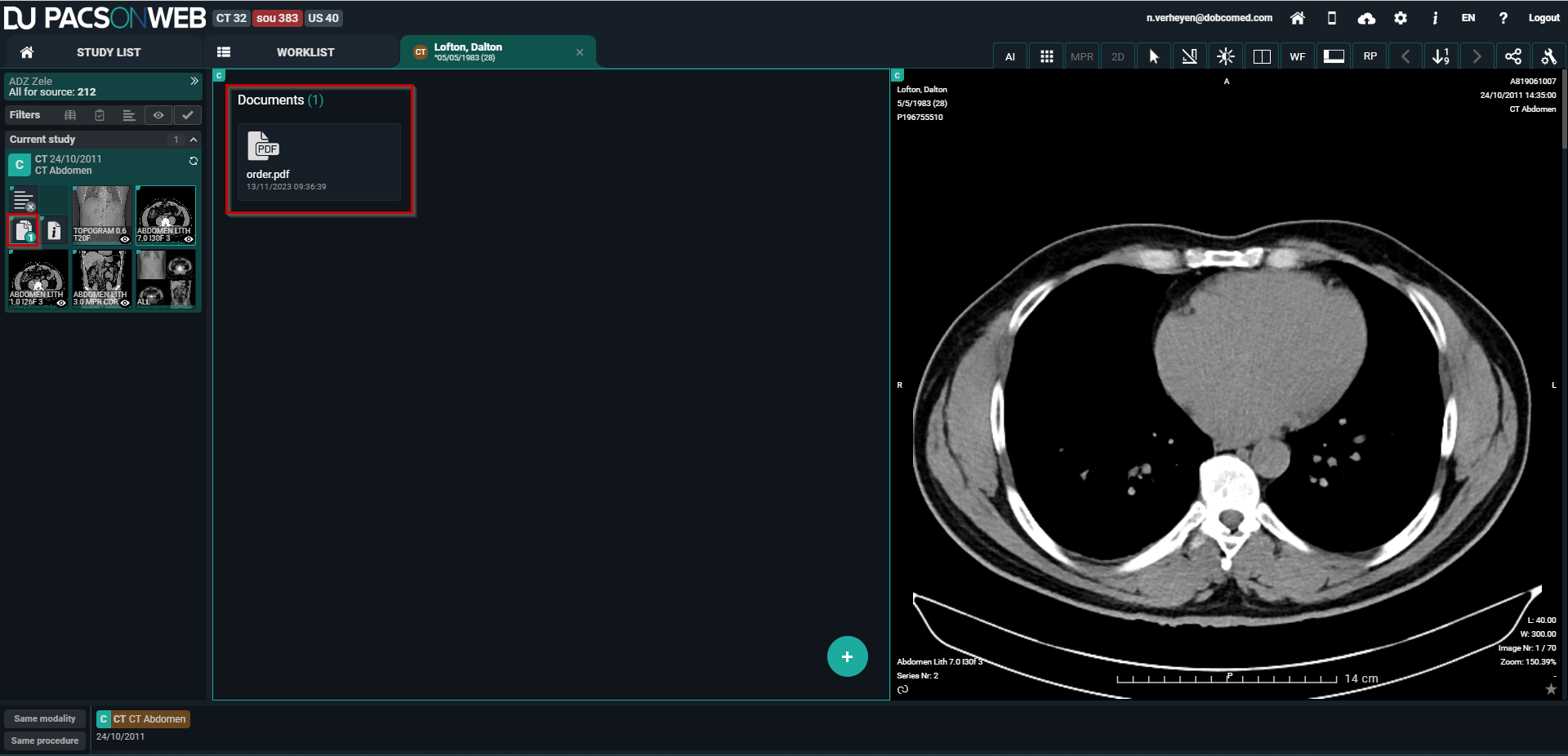Toggle the eye visibility filter
The width and height of the screenshot is (1568, 756).
click(x=158, y=115)
